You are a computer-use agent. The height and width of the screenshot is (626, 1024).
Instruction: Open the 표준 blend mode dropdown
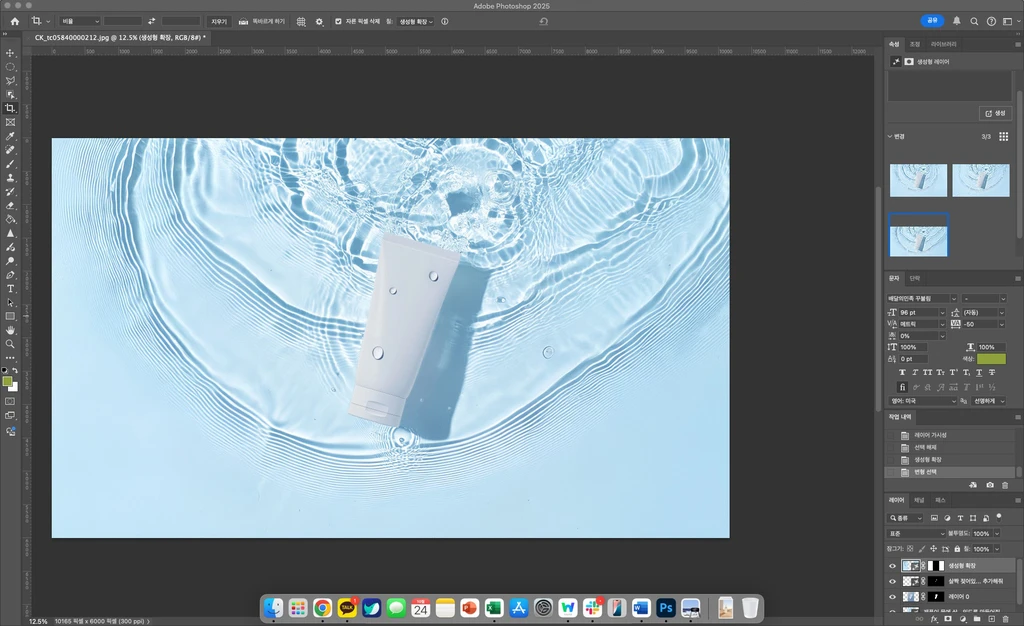click(916, 533)
